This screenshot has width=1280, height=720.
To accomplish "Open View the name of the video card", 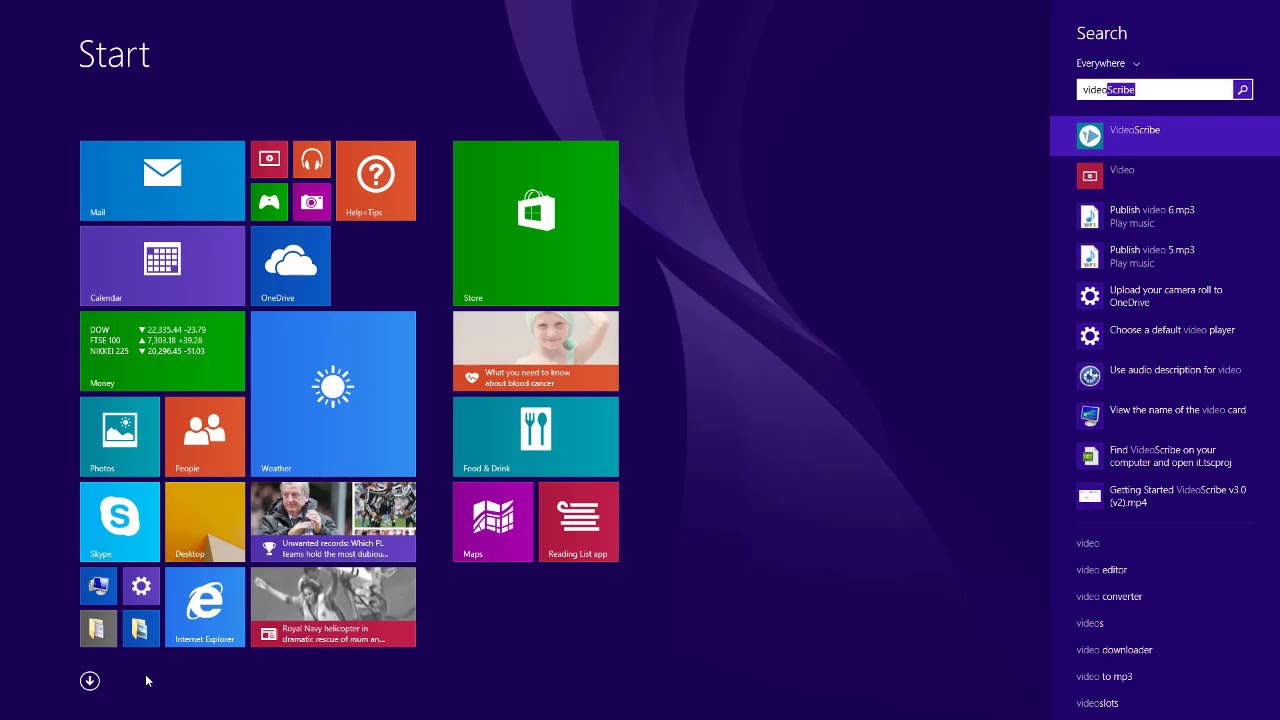I will point(1165,416).
